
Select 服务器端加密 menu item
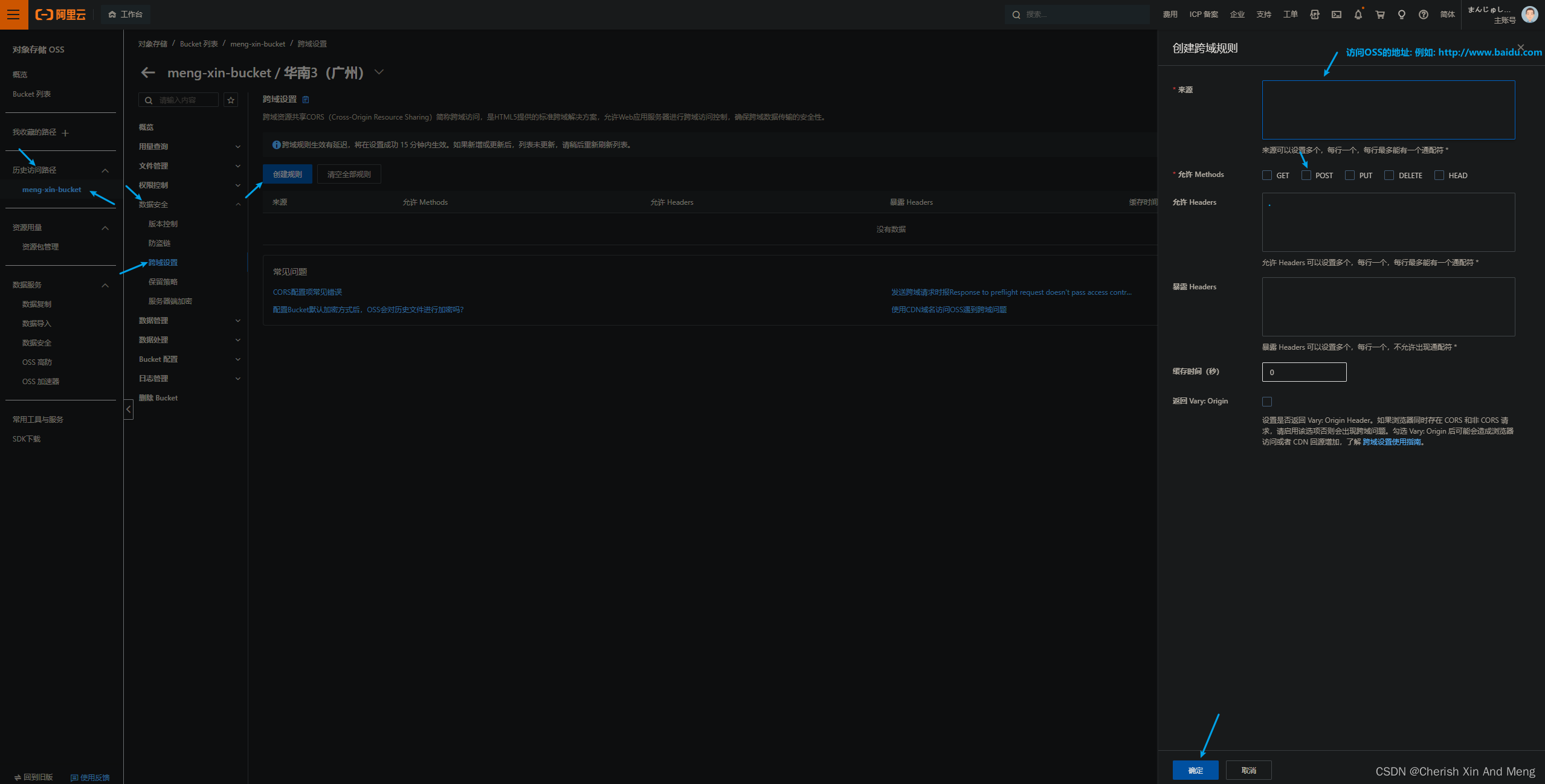coord(170,301)
